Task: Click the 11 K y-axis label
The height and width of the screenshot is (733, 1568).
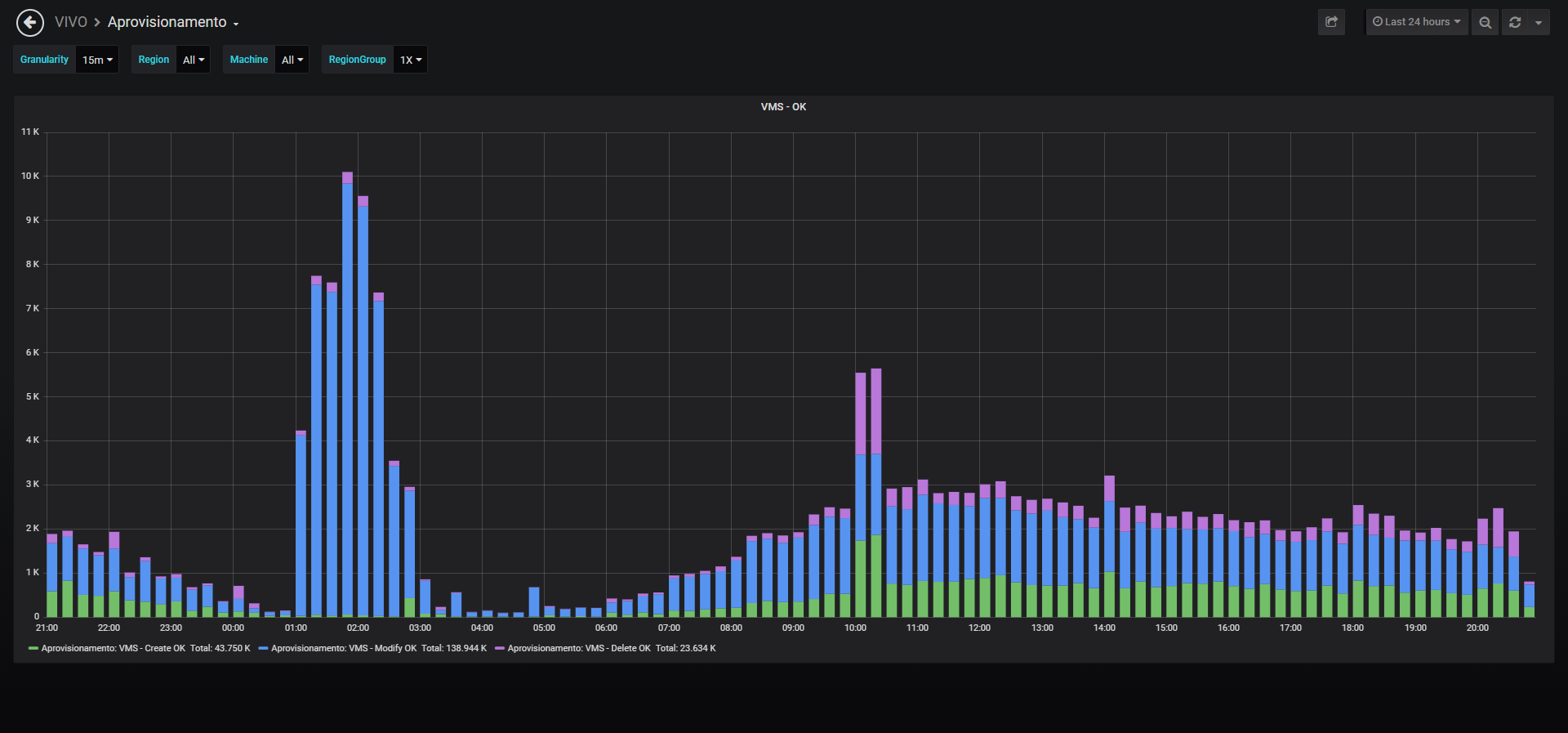Action: click(x=30, y=132)
